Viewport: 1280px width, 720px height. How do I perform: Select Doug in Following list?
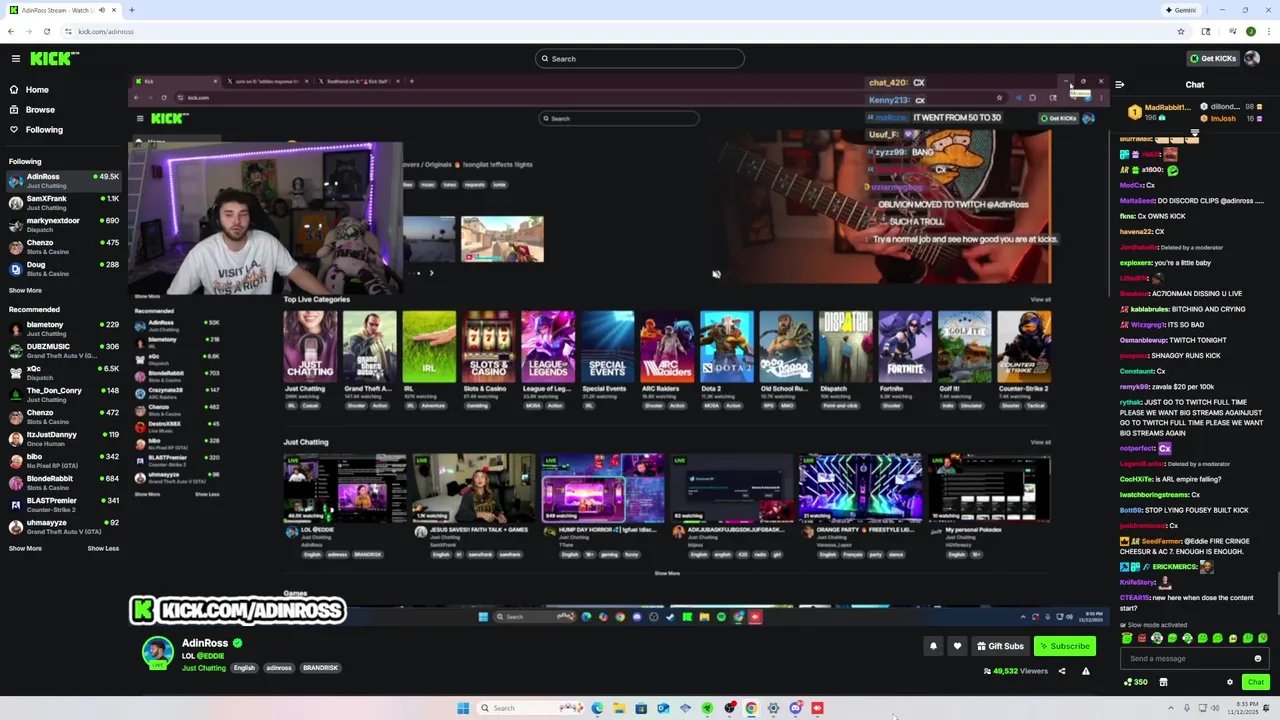coord(64,268)
